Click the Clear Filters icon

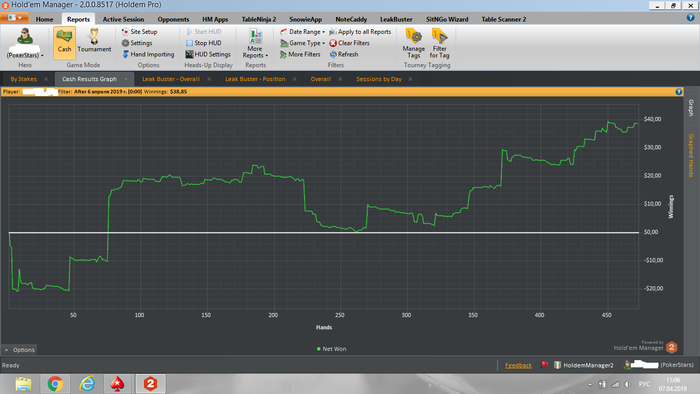click(x=333, y=43)
